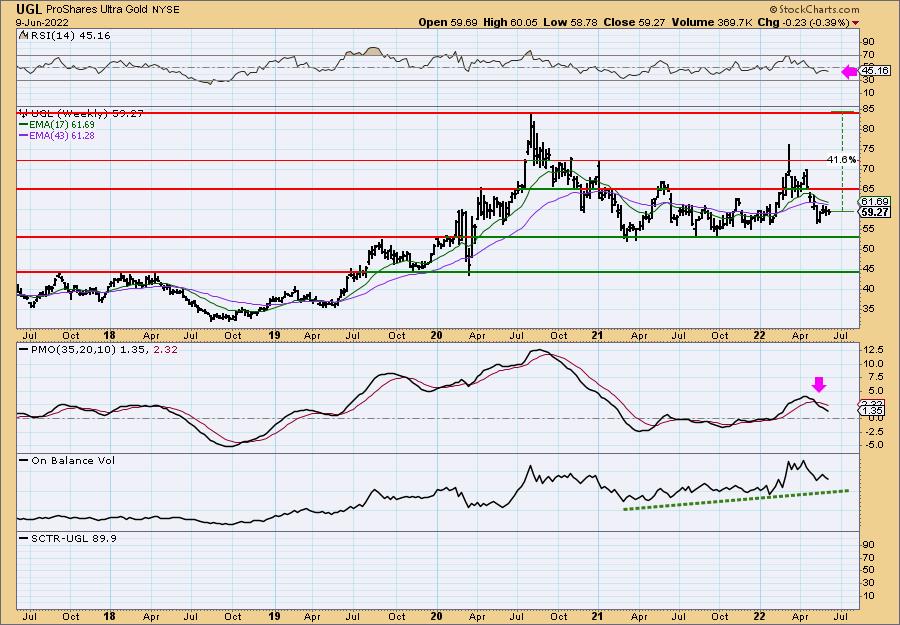The width and height of the screenshot is (900, 625).
Task: Click the 45.16 RSI value tag on the axis
Action: 876,71
